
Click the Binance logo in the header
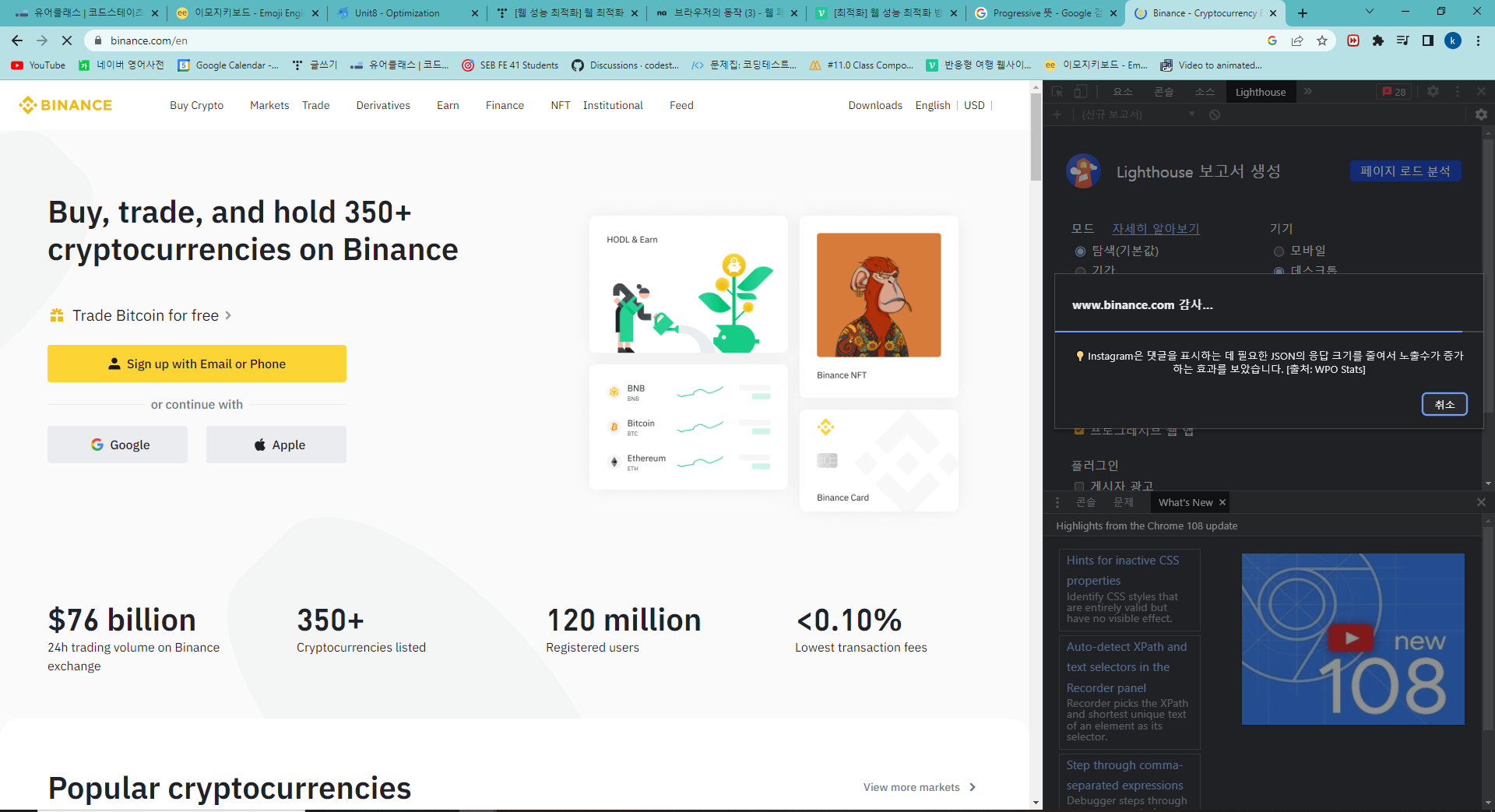pos(65,105)
